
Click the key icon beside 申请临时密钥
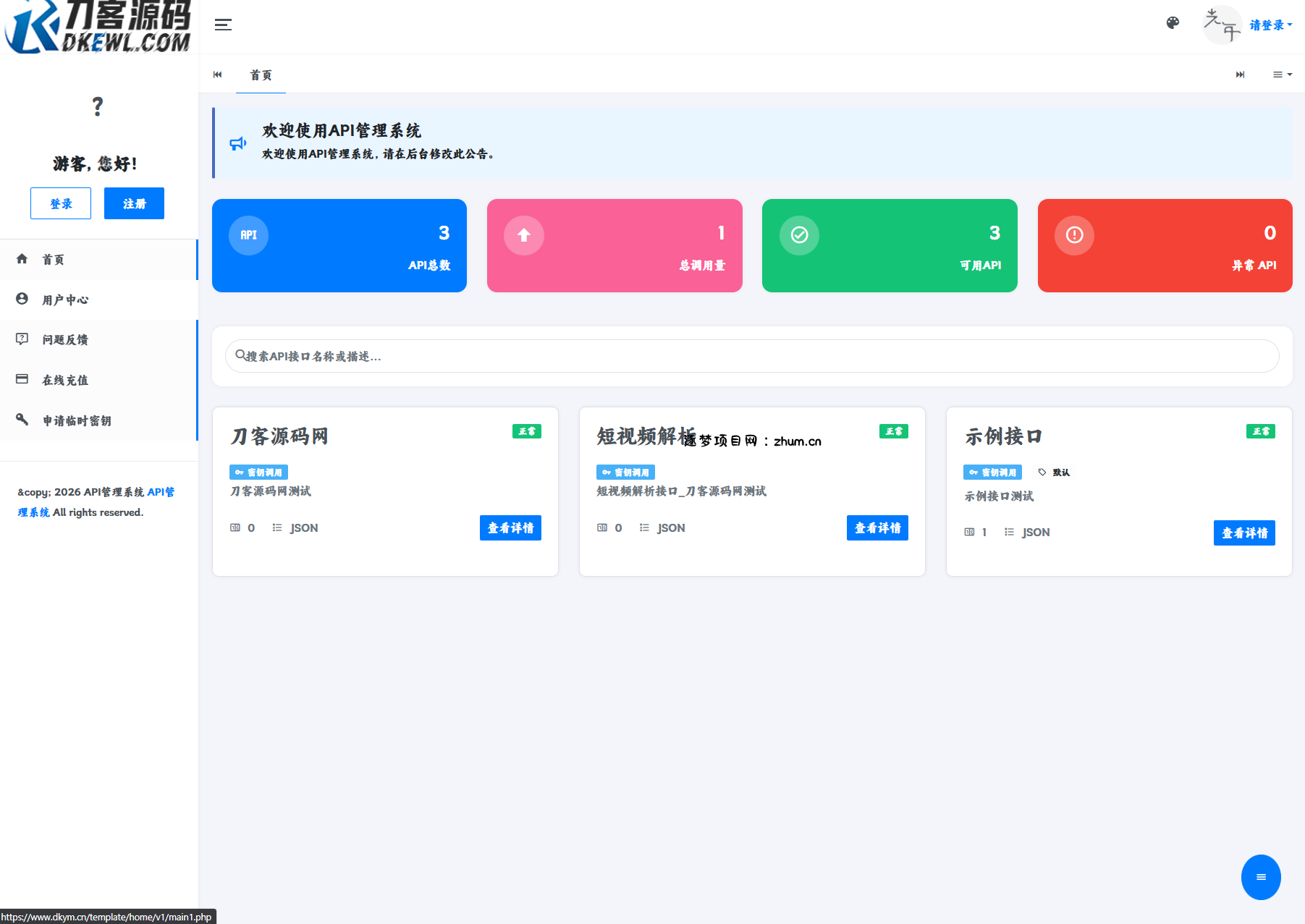(x=22, y=419)
